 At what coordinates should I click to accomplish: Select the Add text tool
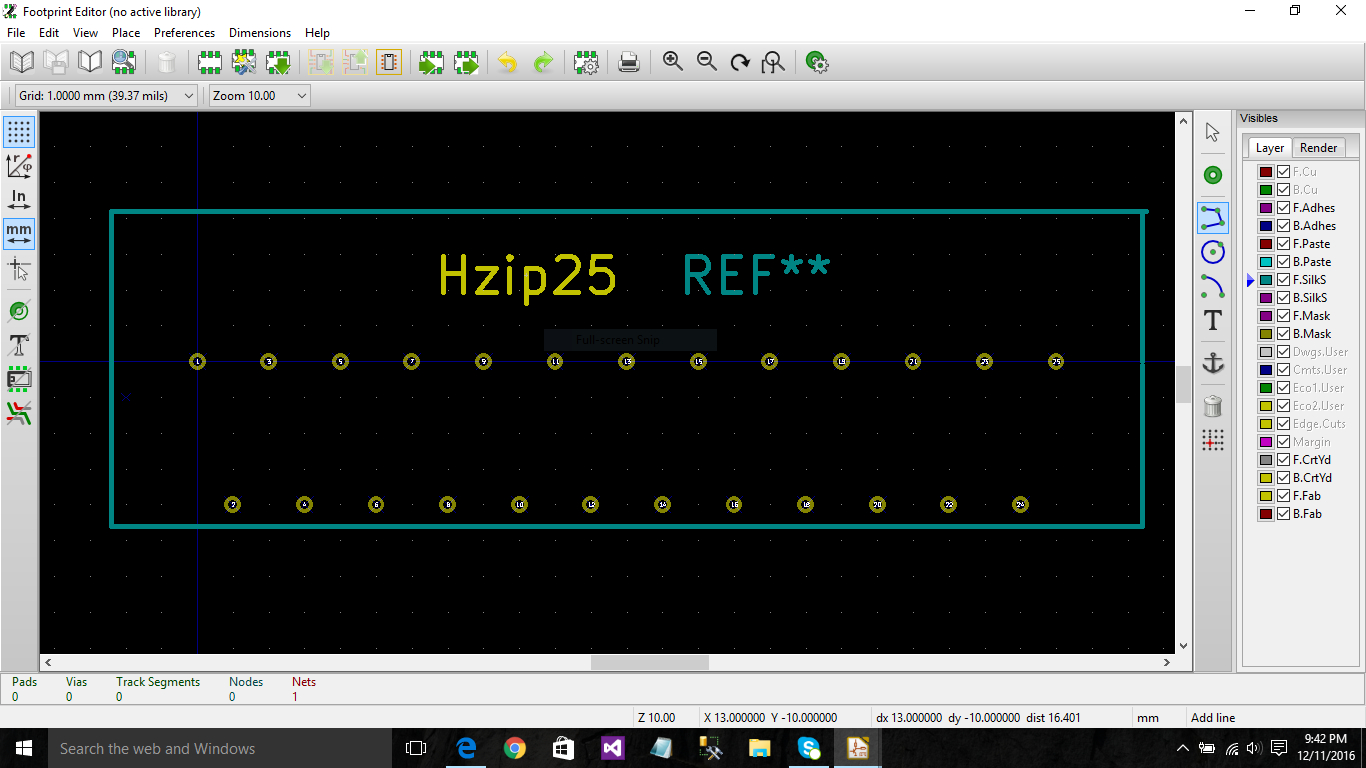(1213, 320)
